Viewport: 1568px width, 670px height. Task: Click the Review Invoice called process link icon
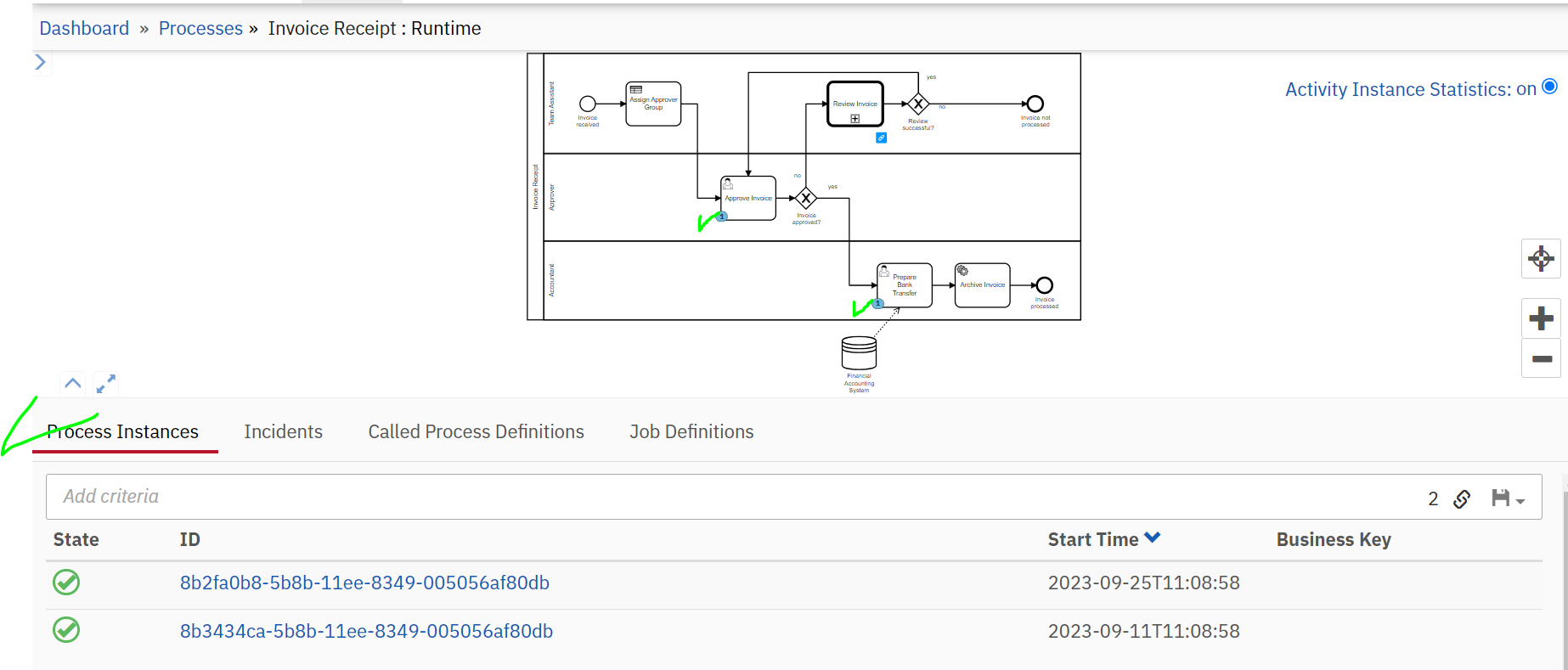click(882, 138)
